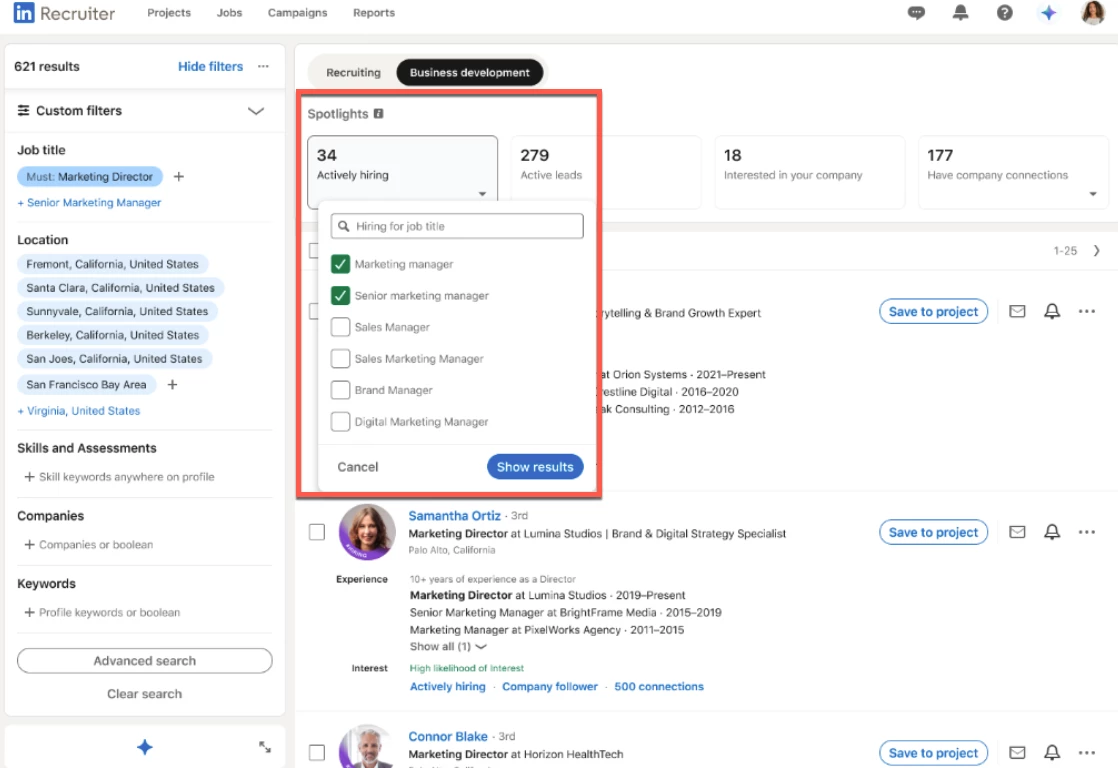Set reminder bell for first candidate

1052,312
